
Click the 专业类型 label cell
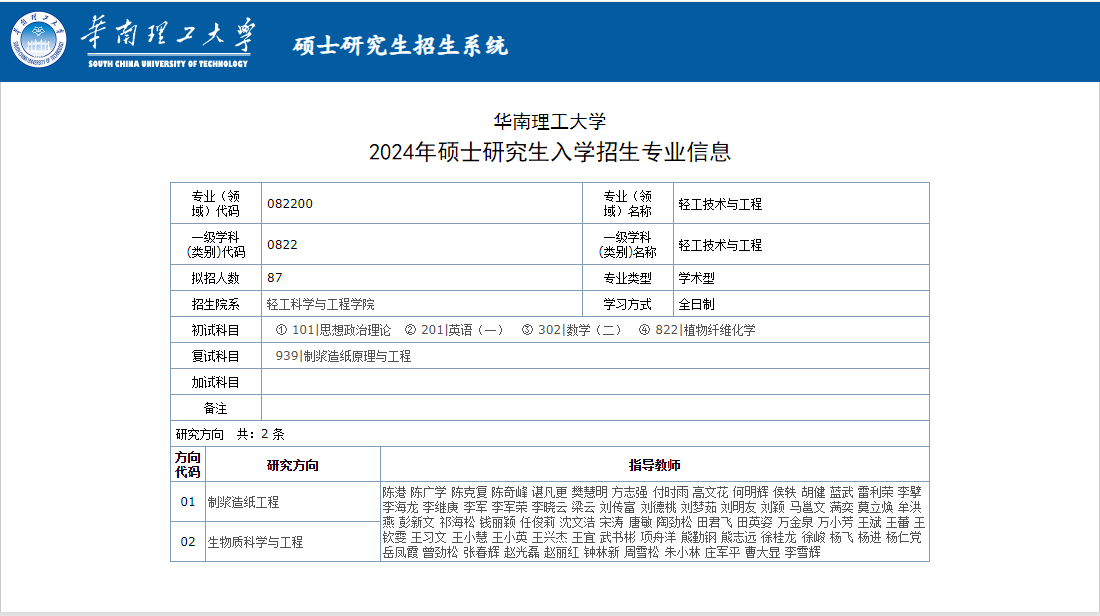coord(627,278)
